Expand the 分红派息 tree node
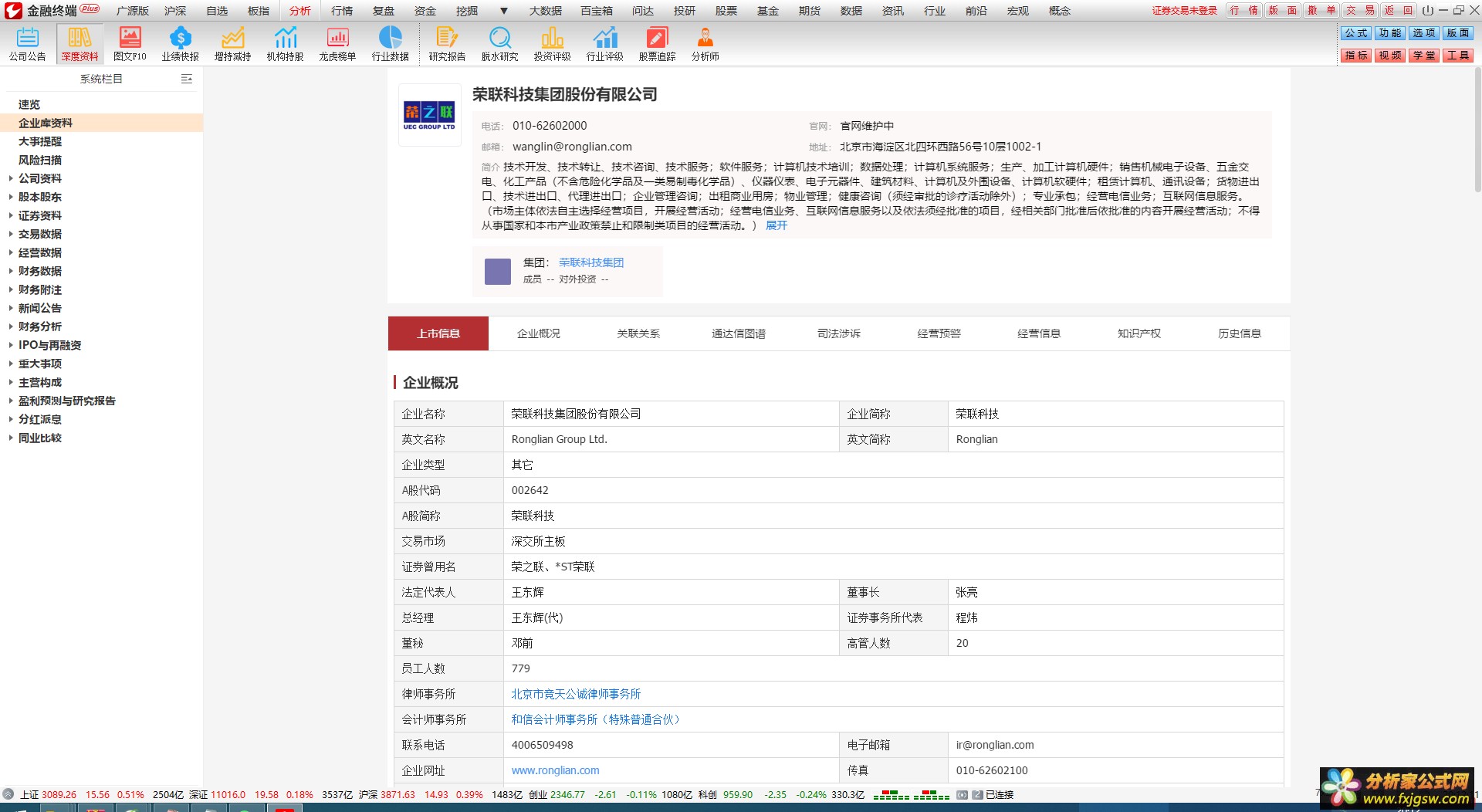This screenshot has width=1482, height=812. [11, 419]
